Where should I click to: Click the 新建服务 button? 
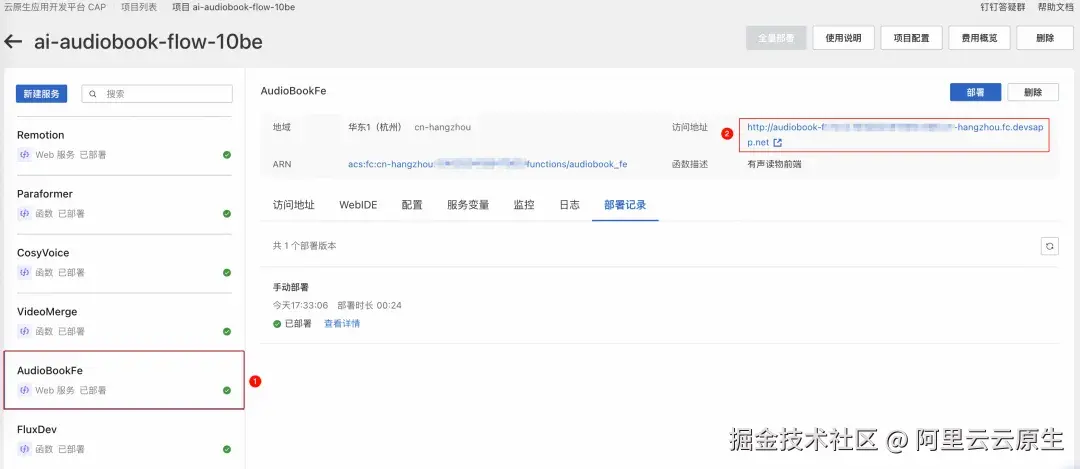pos(41,94)
